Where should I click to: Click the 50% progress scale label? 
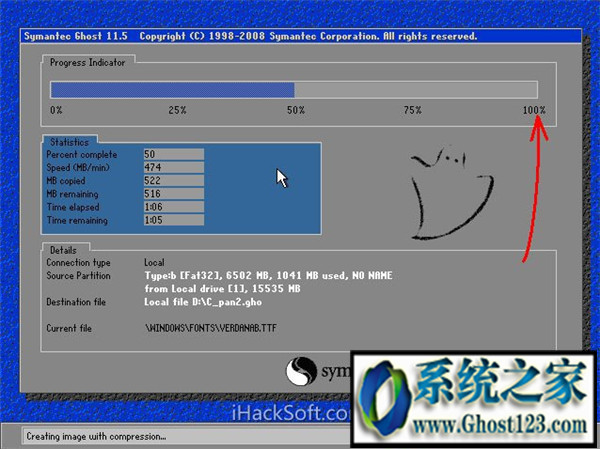click(296, 110)
